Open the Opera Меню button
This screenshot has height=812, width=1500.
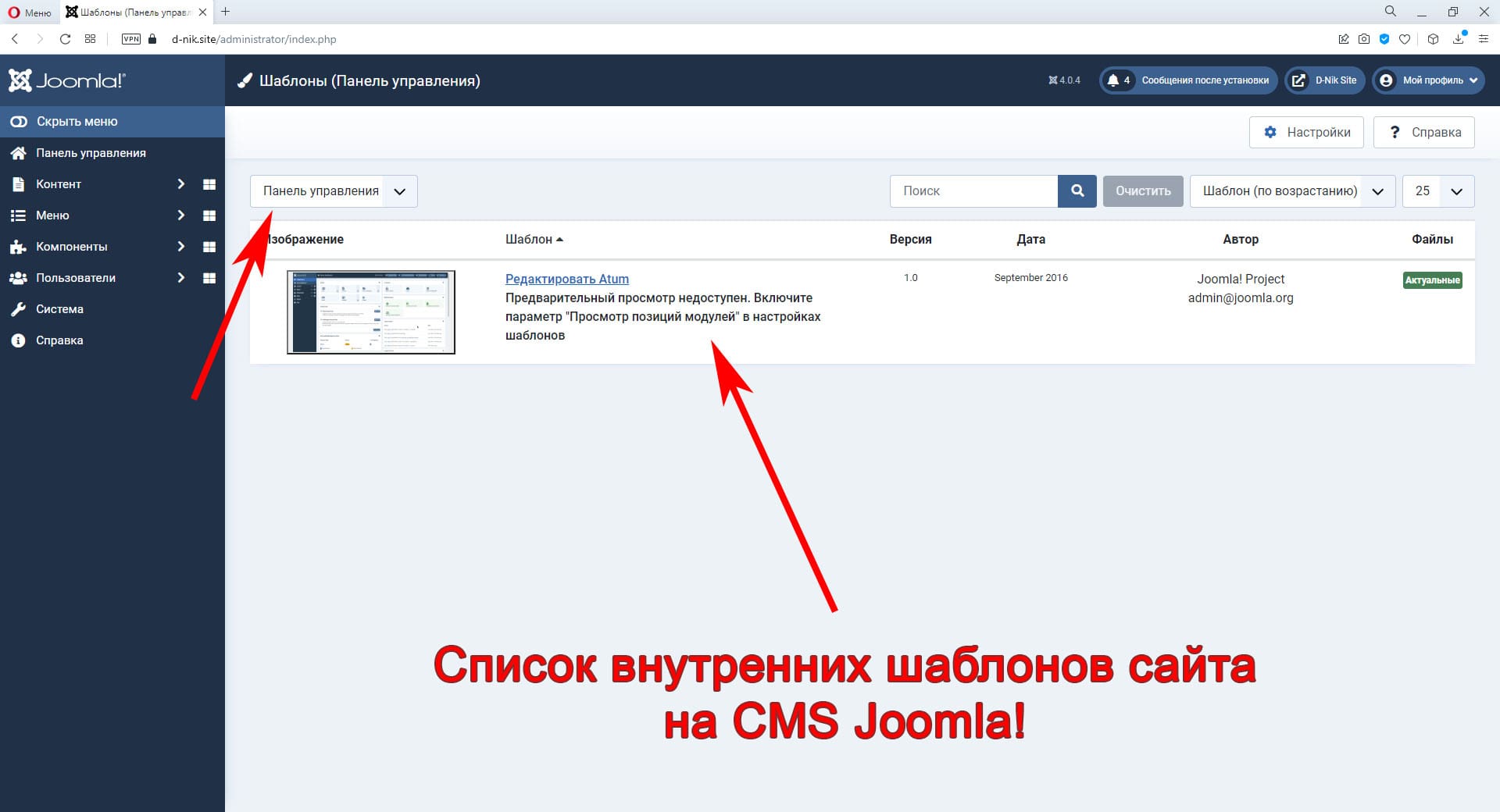coord(30,12)
